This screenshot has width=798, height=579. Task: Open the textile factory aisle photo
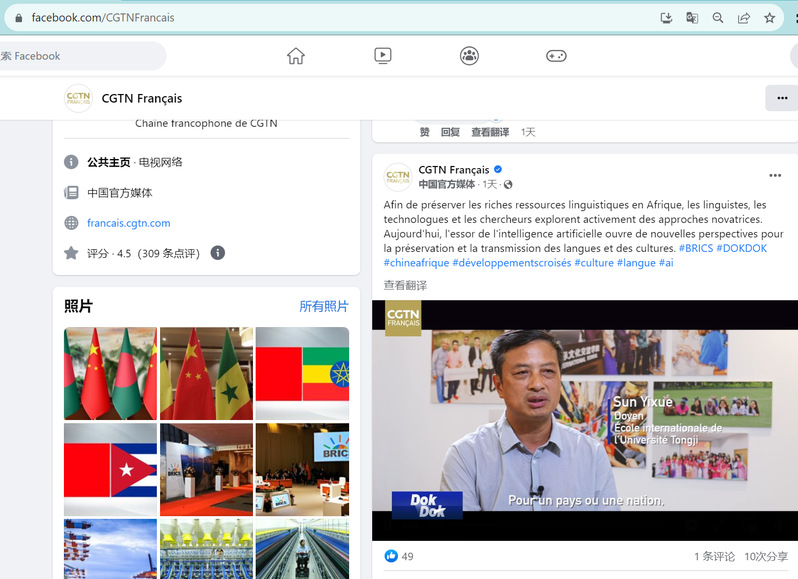pyautogui.click(x=302, y=549)
